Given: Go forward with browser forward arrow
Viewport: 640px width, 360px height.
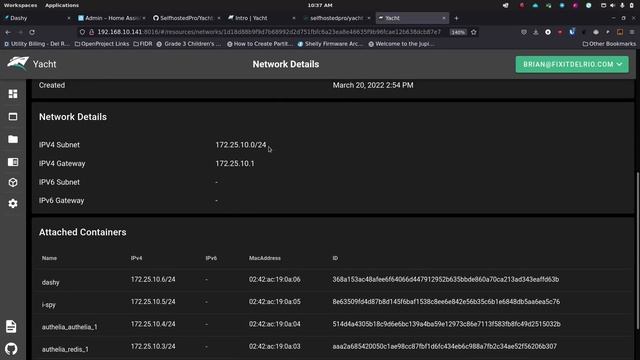Looking at the screenshot, I should click(20, 32).
